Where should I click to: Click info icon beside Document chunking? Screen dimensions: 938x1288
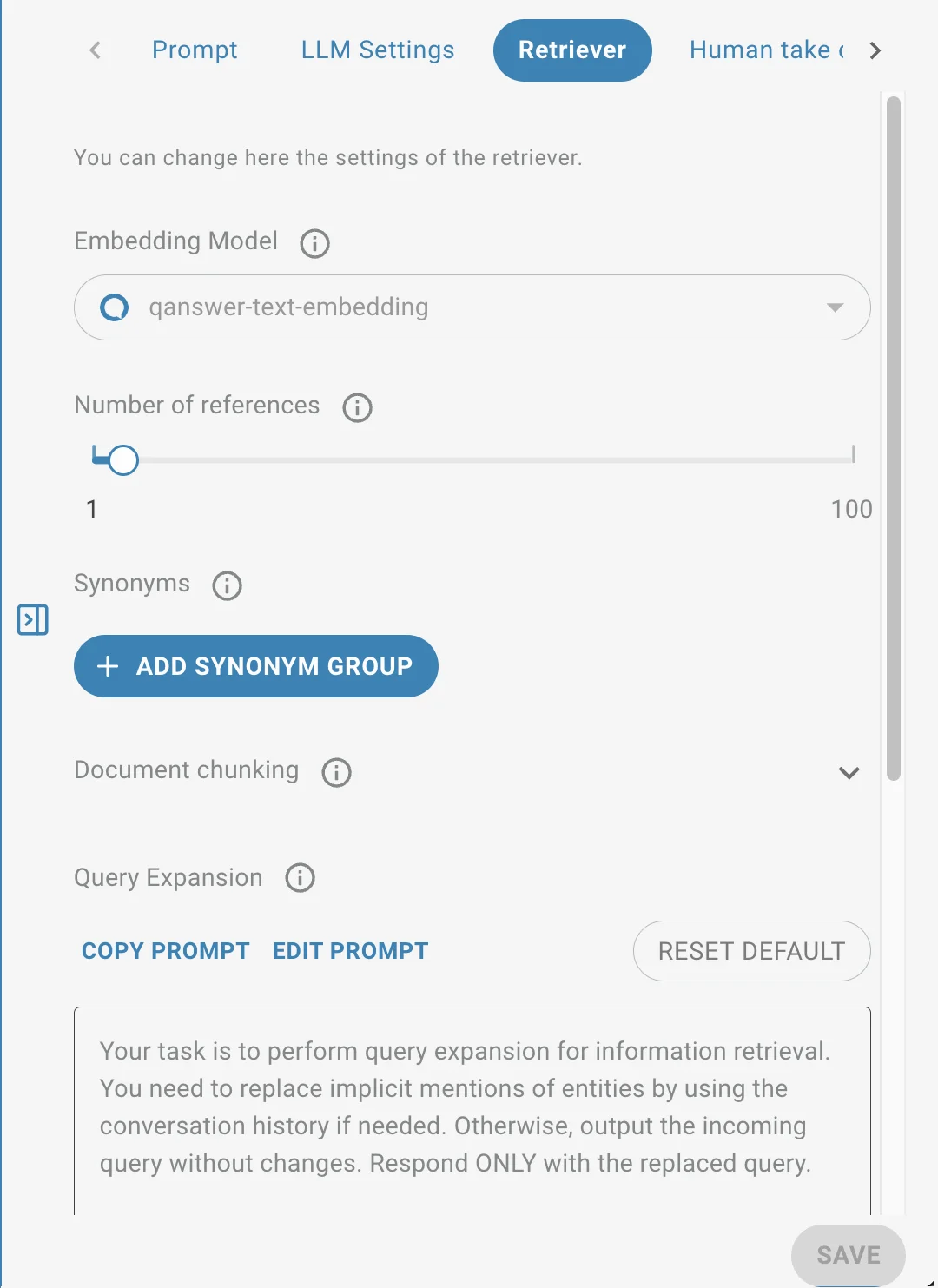tap(336, 772)
